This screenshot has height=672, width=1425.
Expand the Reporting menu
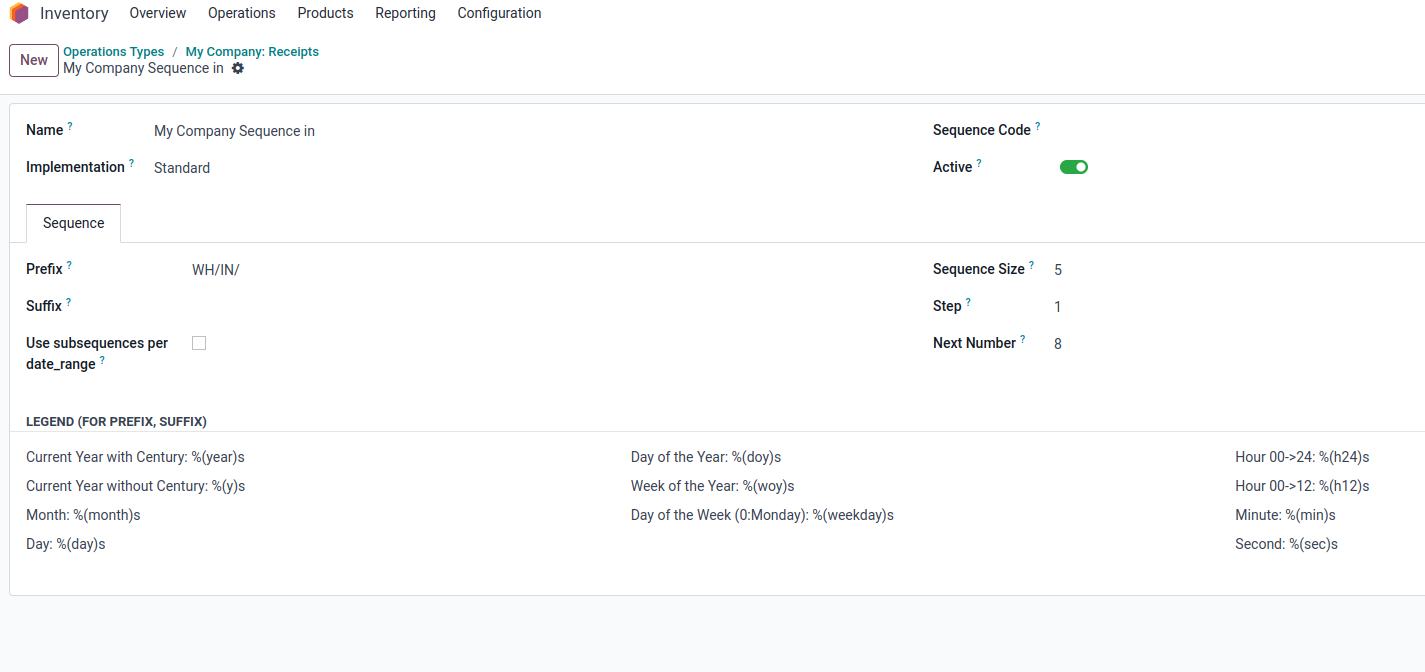tap(405, 13)
